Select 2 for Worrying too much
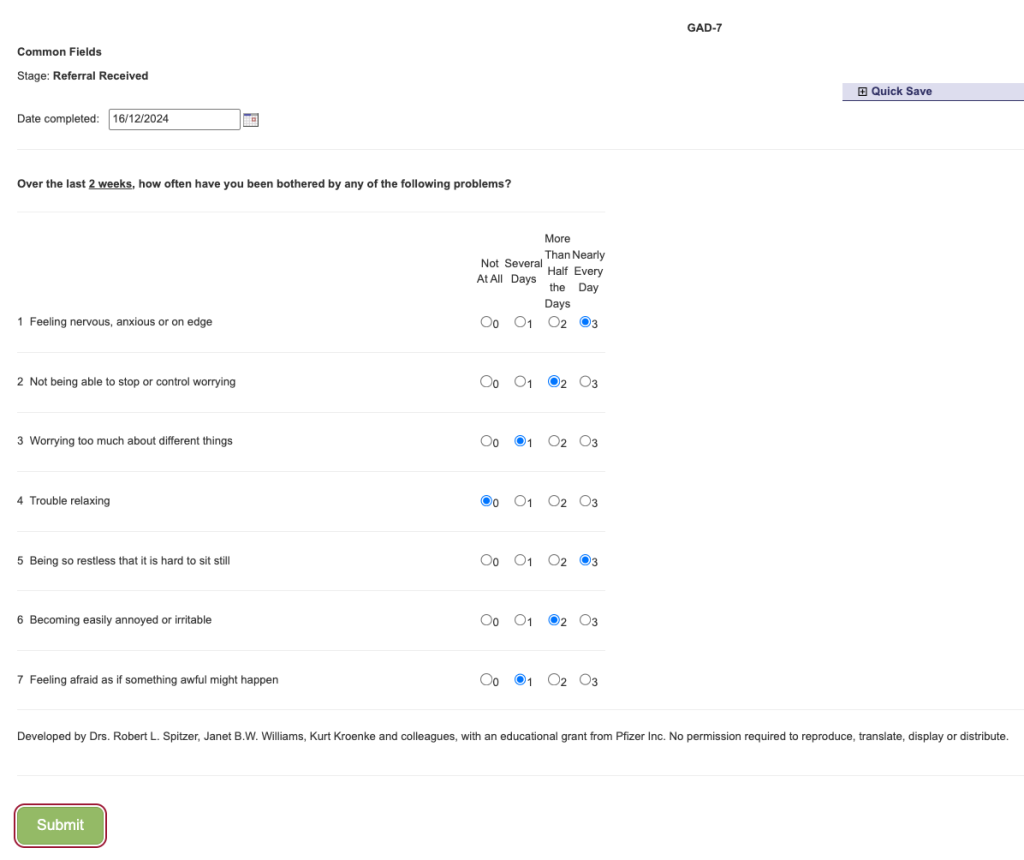The width and height of the screenshot is (1024, 860). [x=554, y=441]
